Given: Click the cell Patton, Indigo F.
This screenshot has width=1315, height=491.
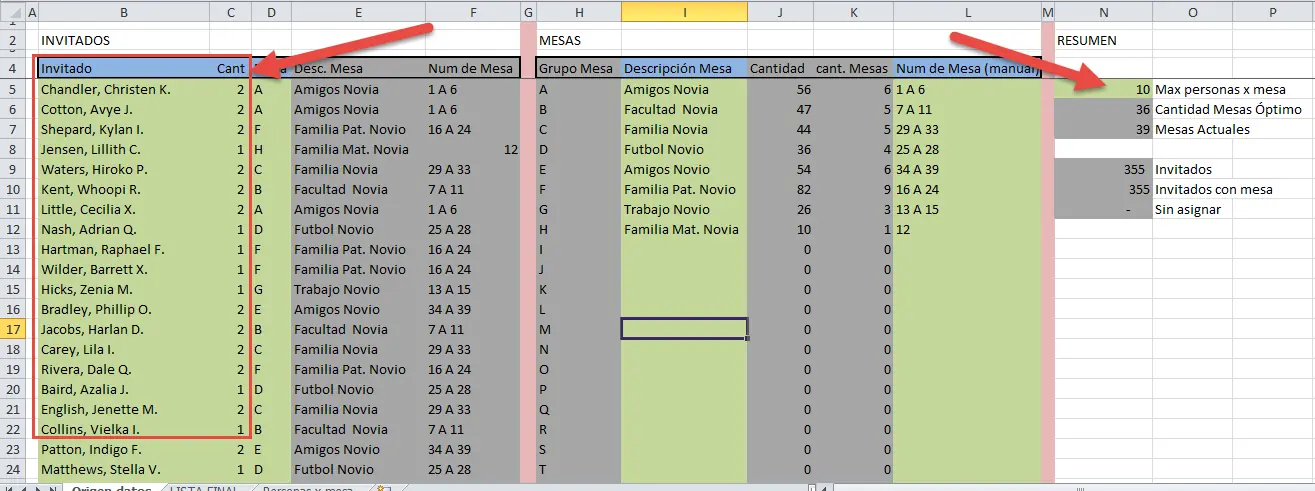Looking at the screenshot, I should coord(124,449).
